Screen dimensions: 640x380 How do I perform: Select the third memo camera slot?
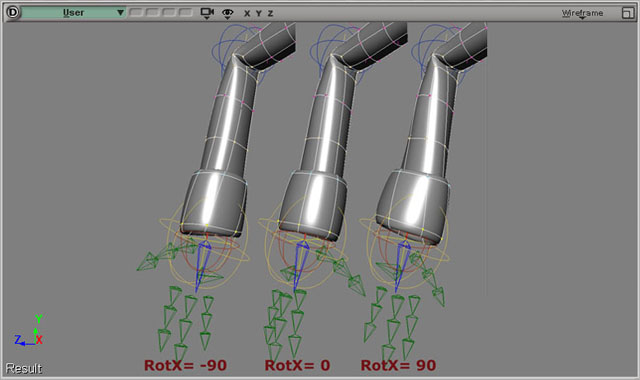pos(169,13)
